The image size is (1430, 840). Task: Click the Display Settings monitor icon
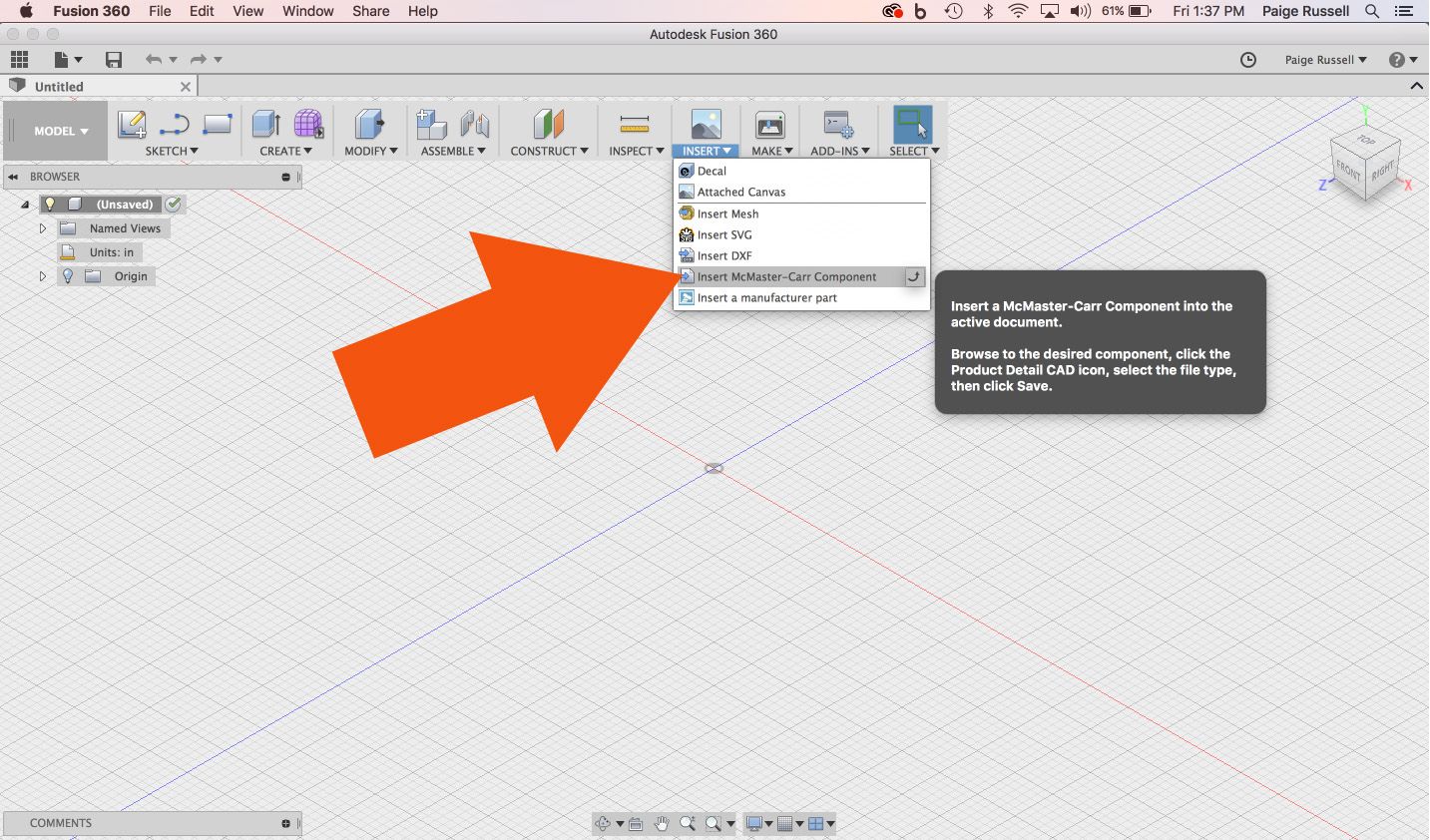click(x=754, y=823)
